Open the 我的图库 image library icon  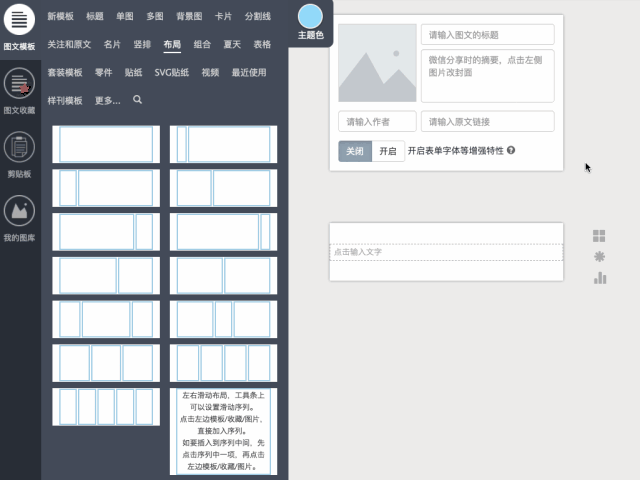coord(19,210)
